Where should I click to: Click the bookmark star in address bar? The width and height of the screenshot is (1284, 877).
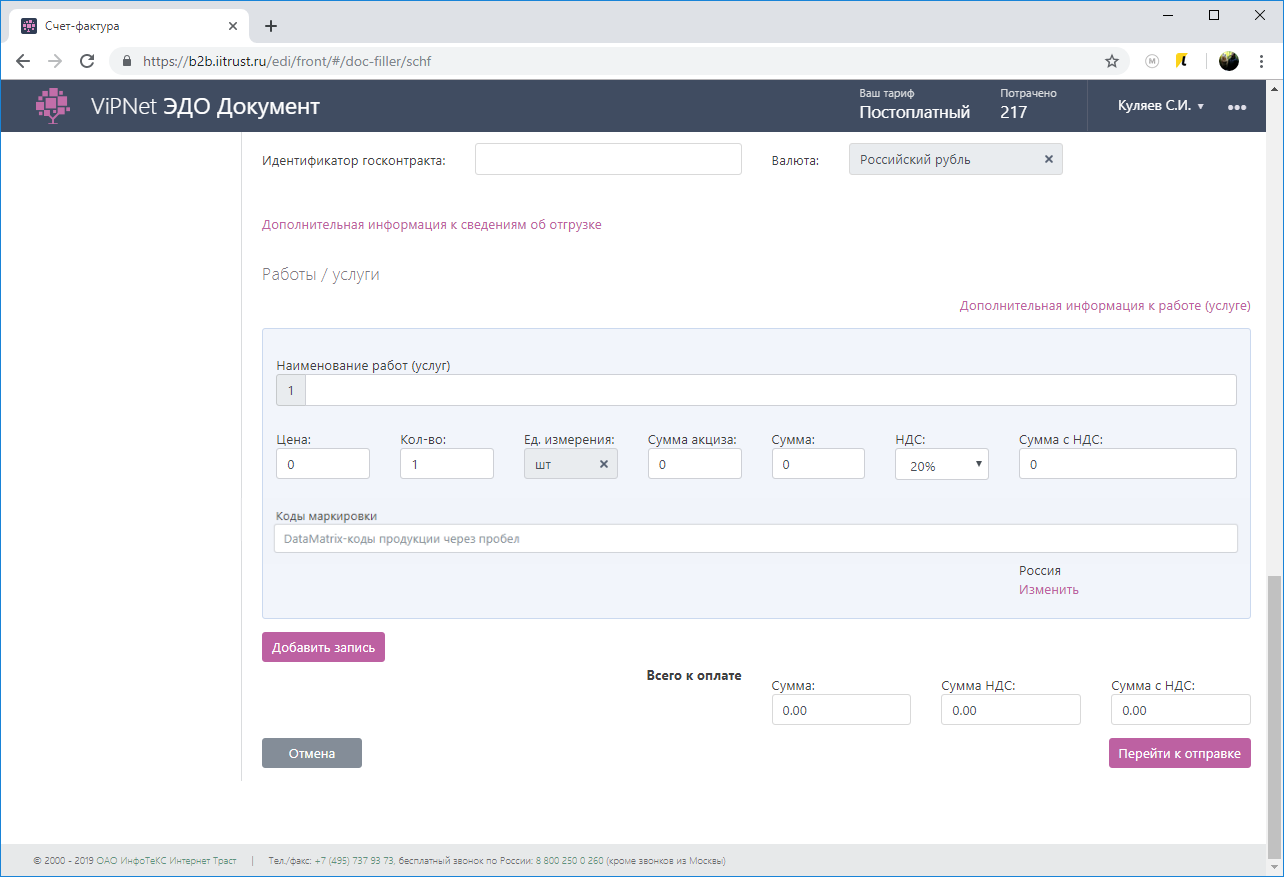tap(1112, 60)
